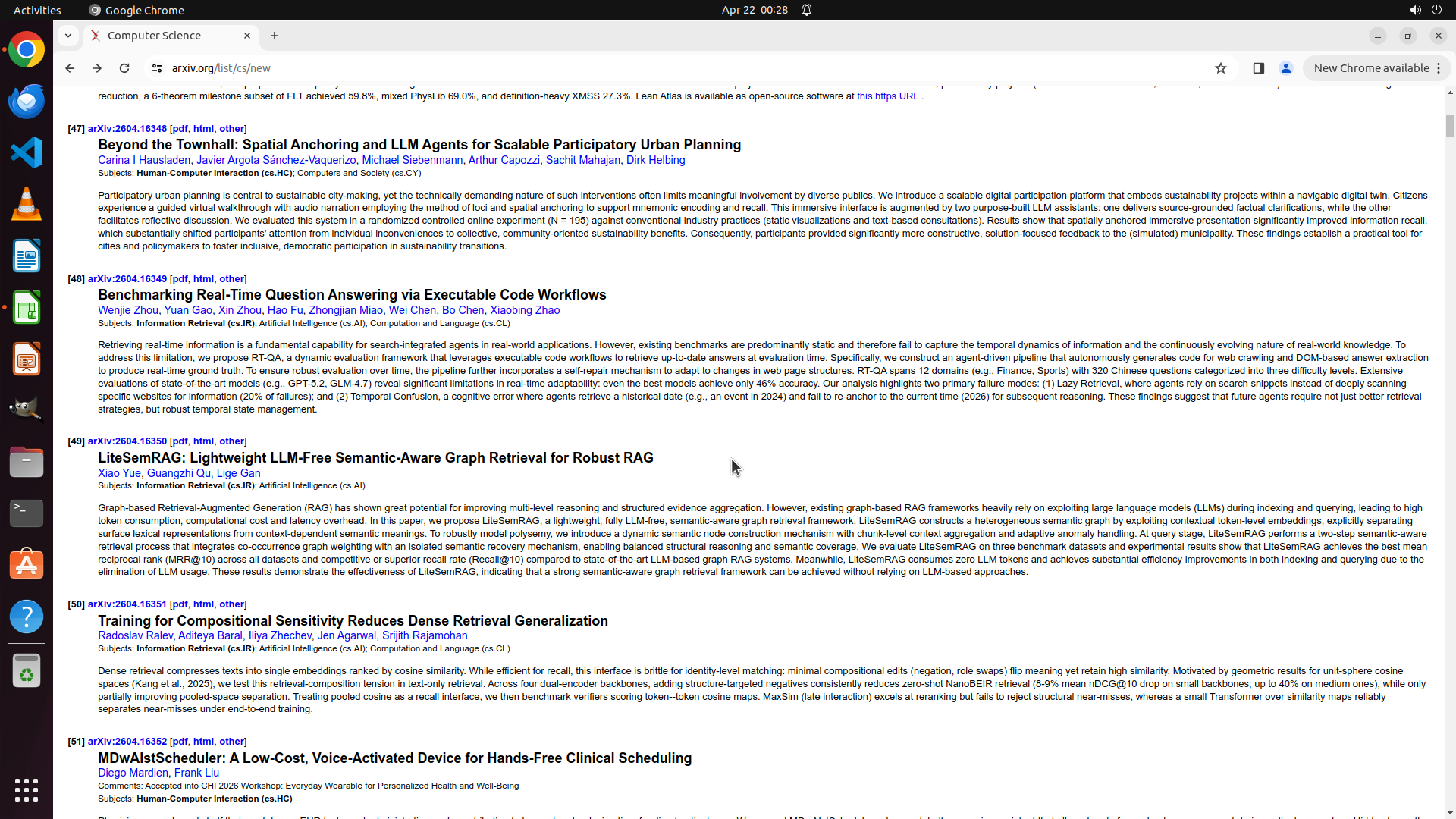The image size is (1456, 819).
Task: View site information icon in address bar
Action: (157, 68)
